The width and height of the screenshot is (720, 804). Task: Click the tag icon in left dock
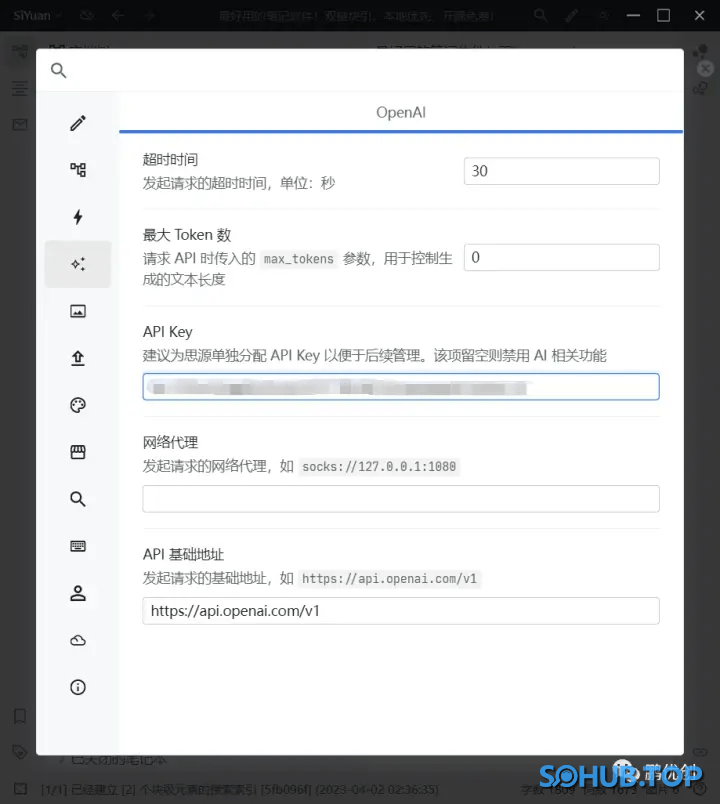(20, 752)
